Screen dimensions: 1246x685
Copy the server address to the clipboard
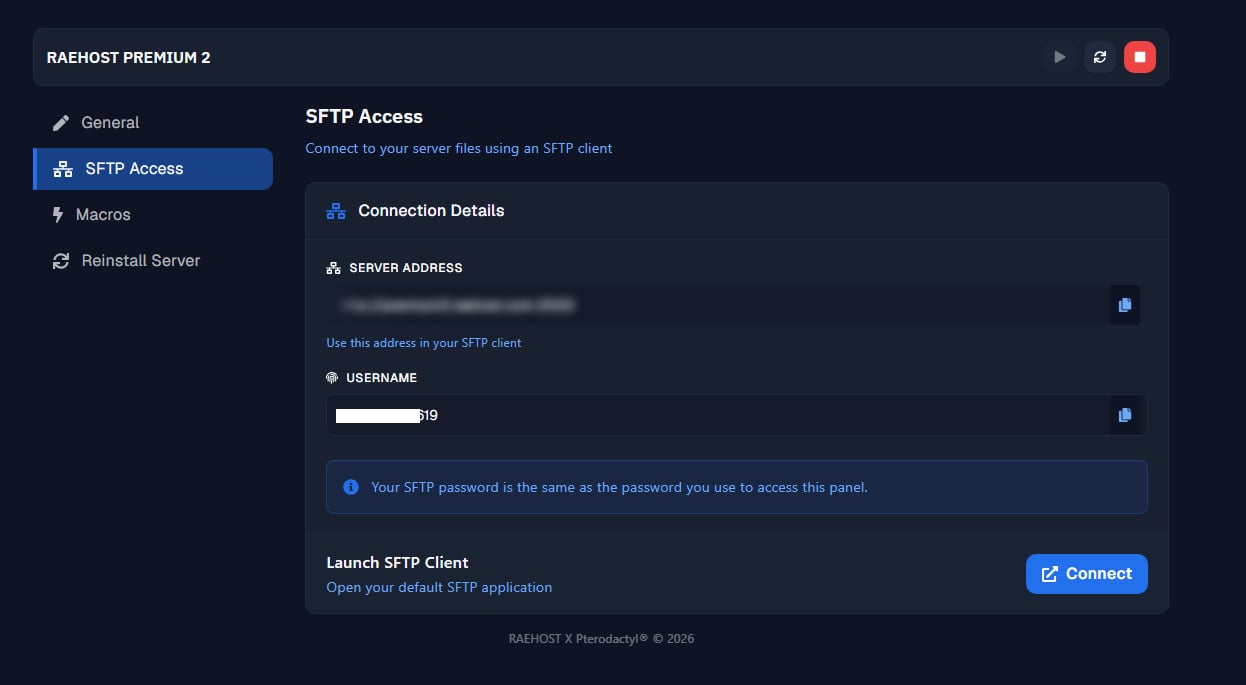tap(1125, 305)
